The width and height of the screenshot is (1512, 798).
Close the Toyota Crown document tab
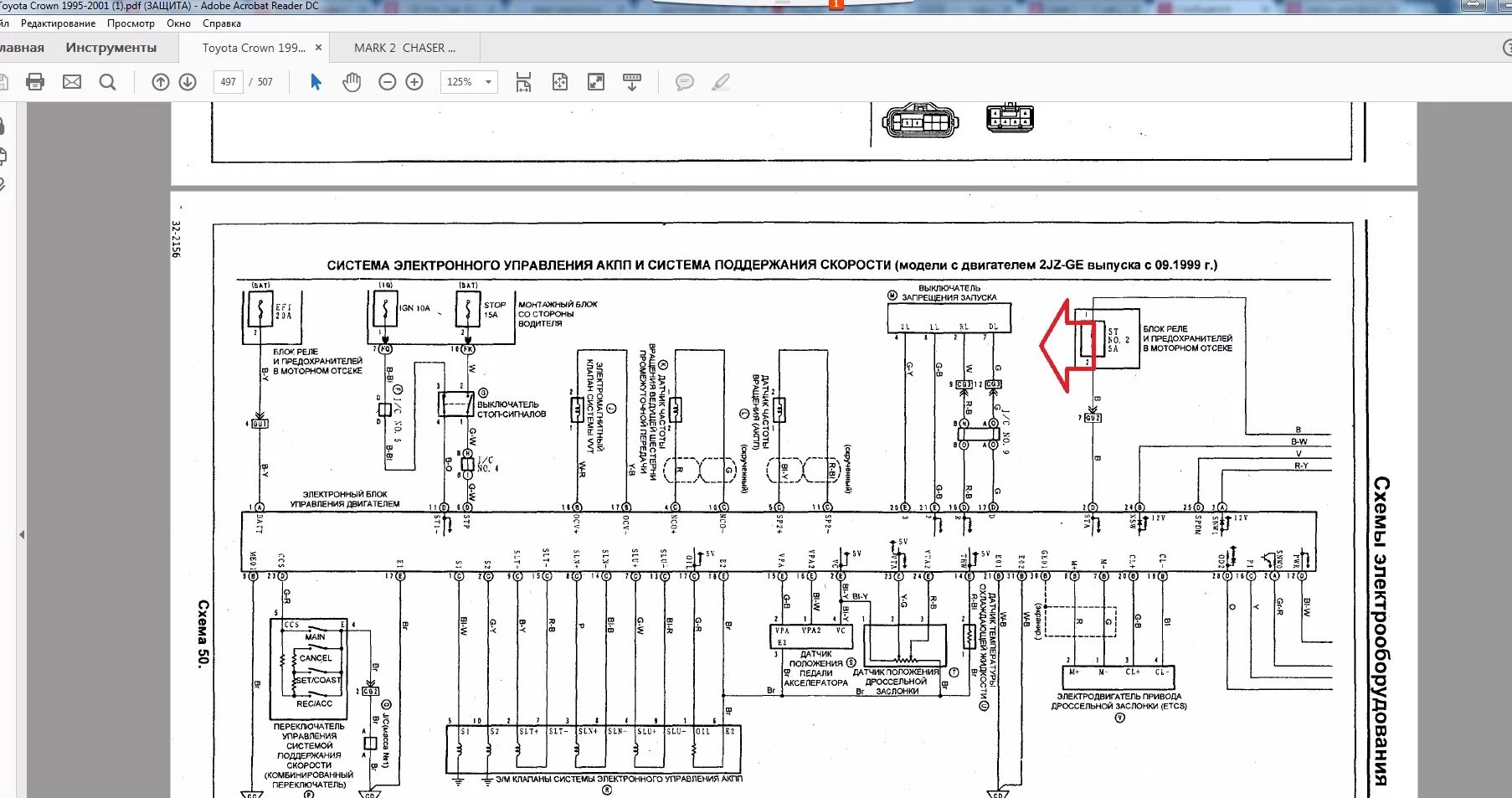tap(318, 48)
